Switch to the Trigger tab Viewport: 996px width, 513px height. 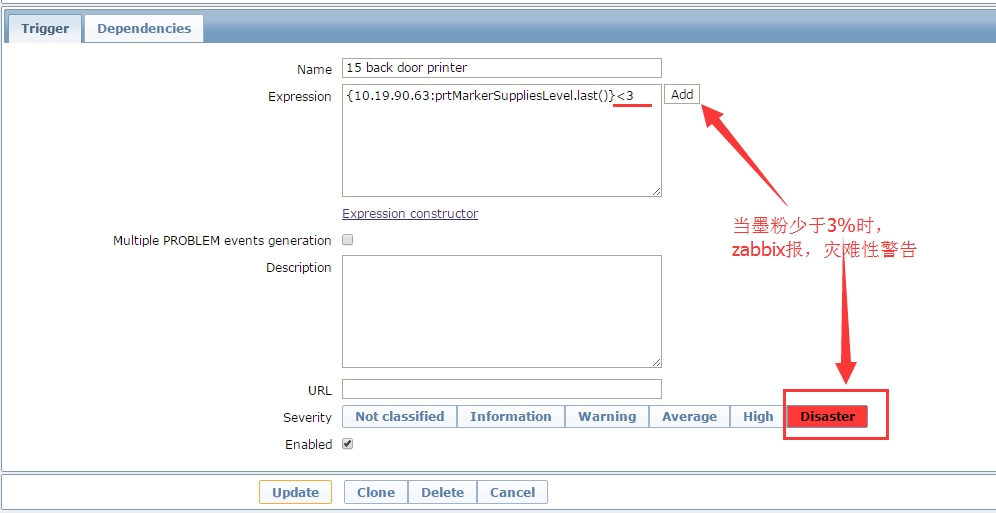click(44, 29)
